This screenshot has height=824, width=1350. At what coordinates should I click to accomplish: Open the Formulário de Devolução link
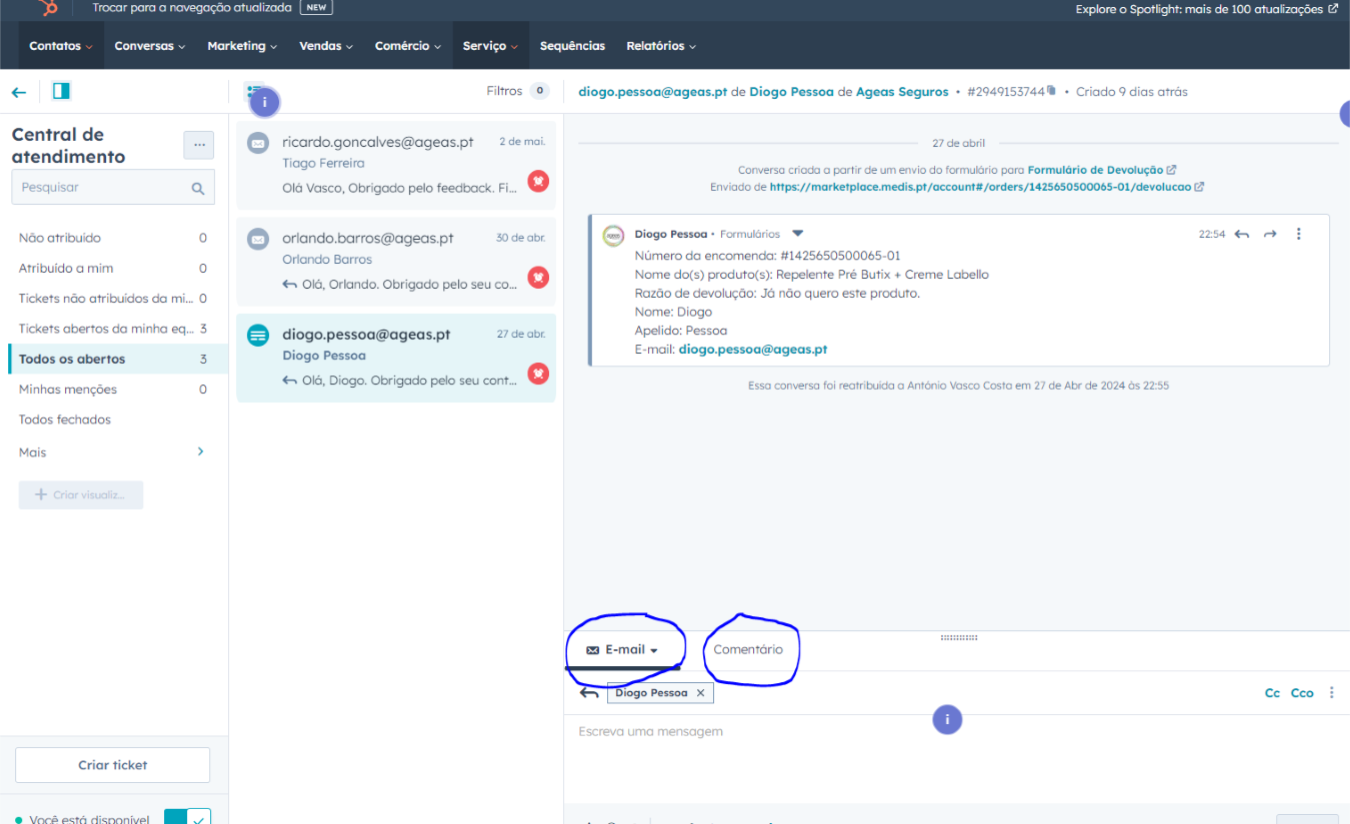(x=1095, y=170)
